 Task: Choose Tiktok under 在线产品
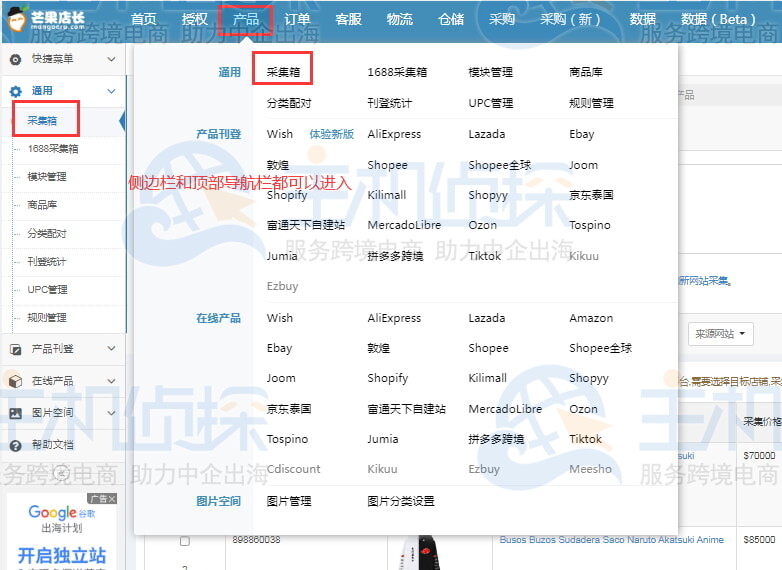586,439
